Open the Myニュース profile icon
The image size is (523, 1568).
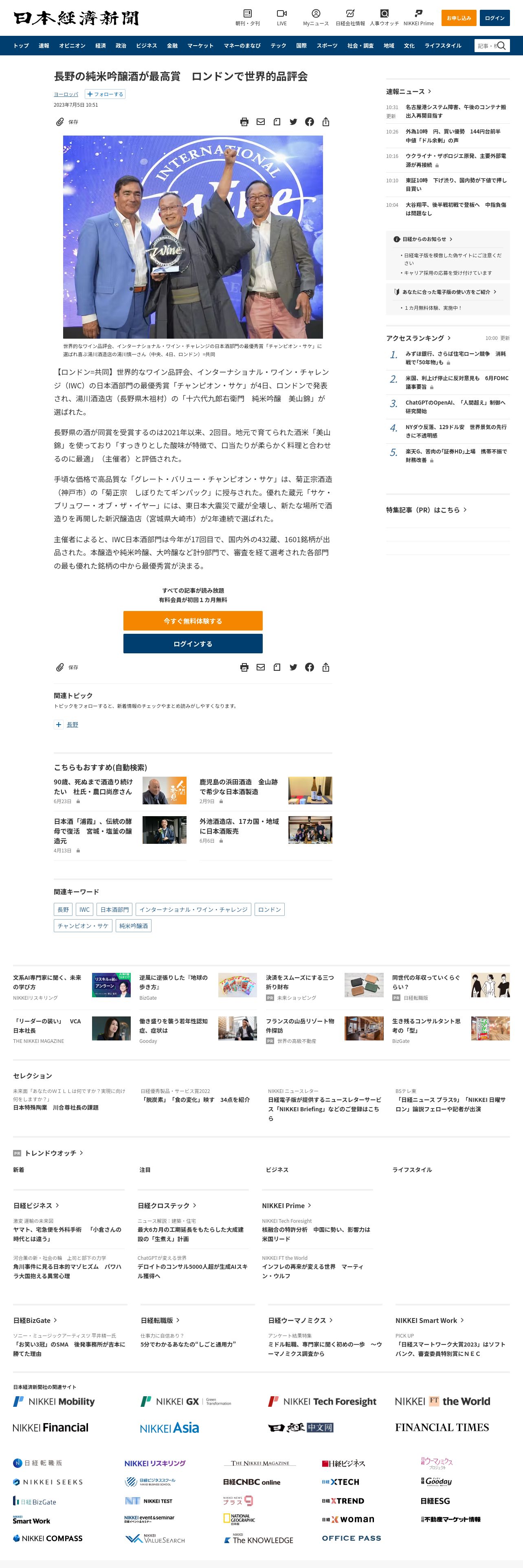[315, 13]
